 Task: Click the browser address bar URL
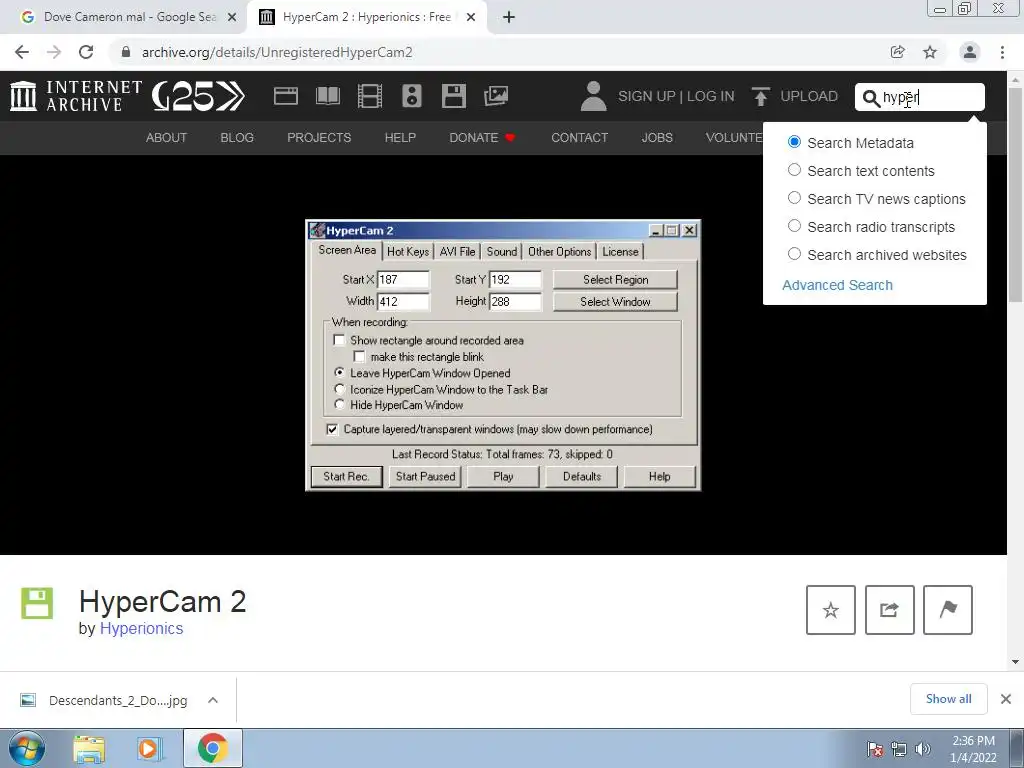click(277, 52)
